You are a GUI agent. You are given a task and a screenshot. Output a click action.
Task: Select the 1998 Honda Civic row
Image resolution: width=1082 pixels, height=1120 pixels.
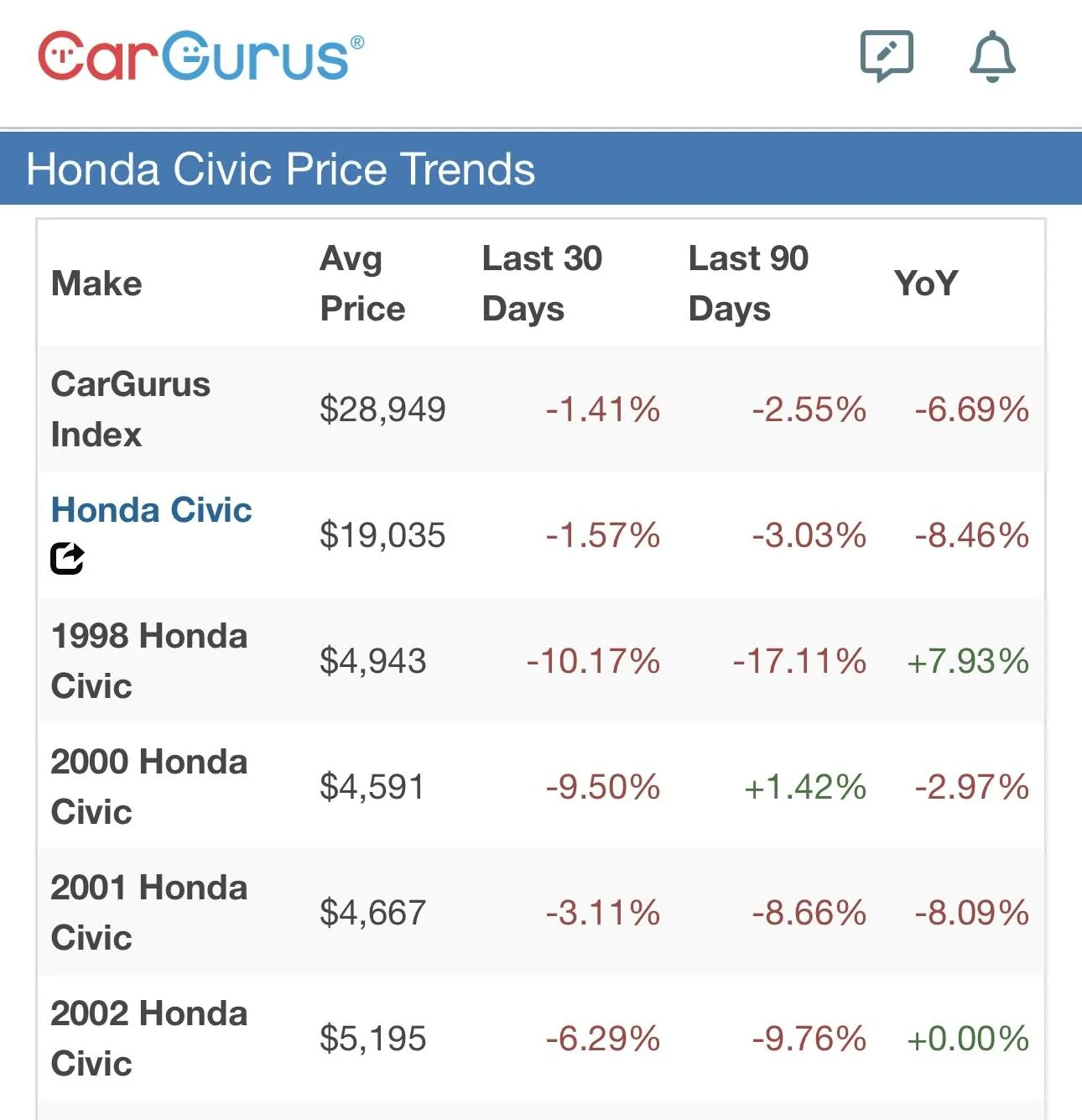click(148, 661)
